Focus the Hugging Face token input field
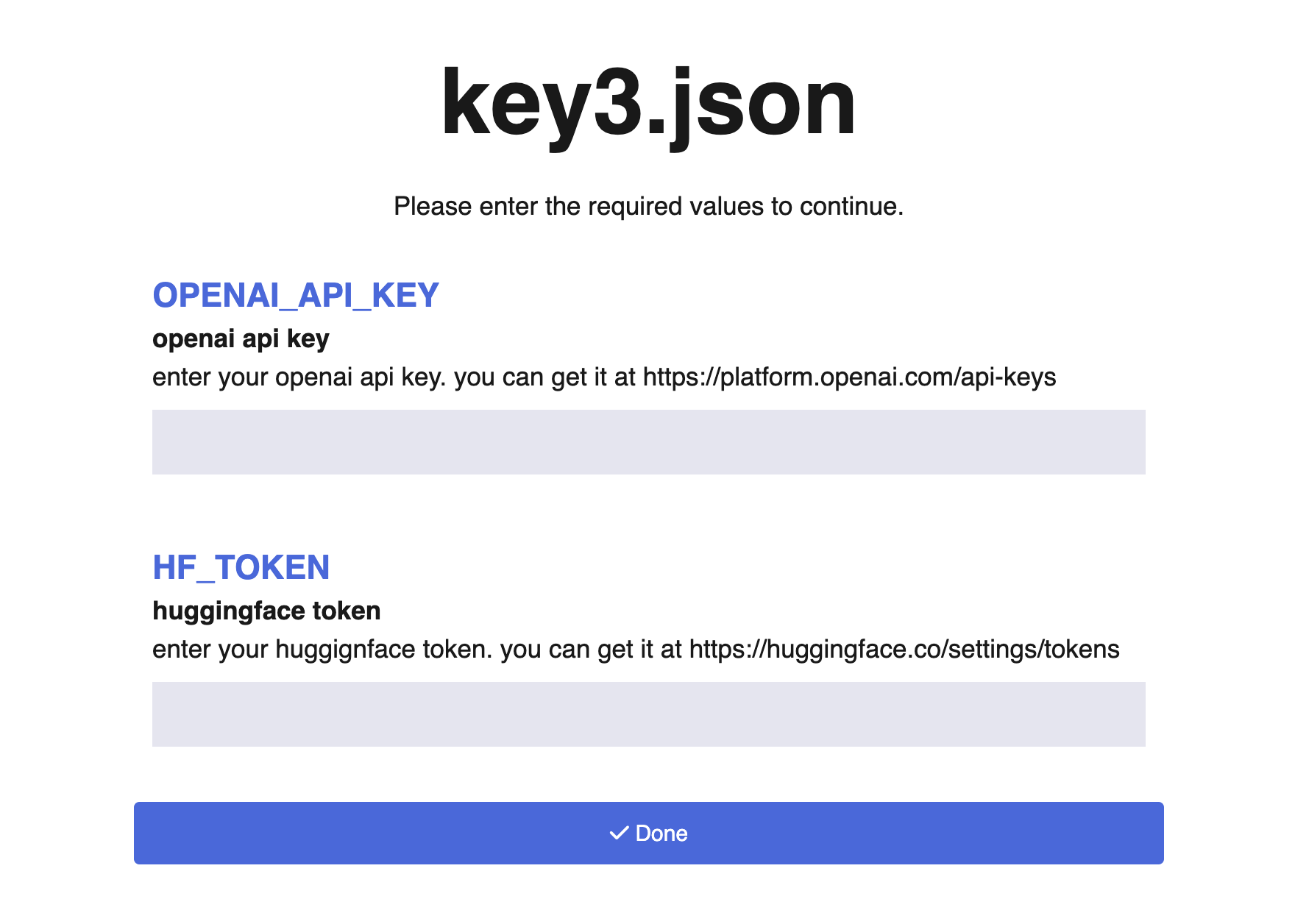This screenshot has width=1295, height=924. pos(648,714)
